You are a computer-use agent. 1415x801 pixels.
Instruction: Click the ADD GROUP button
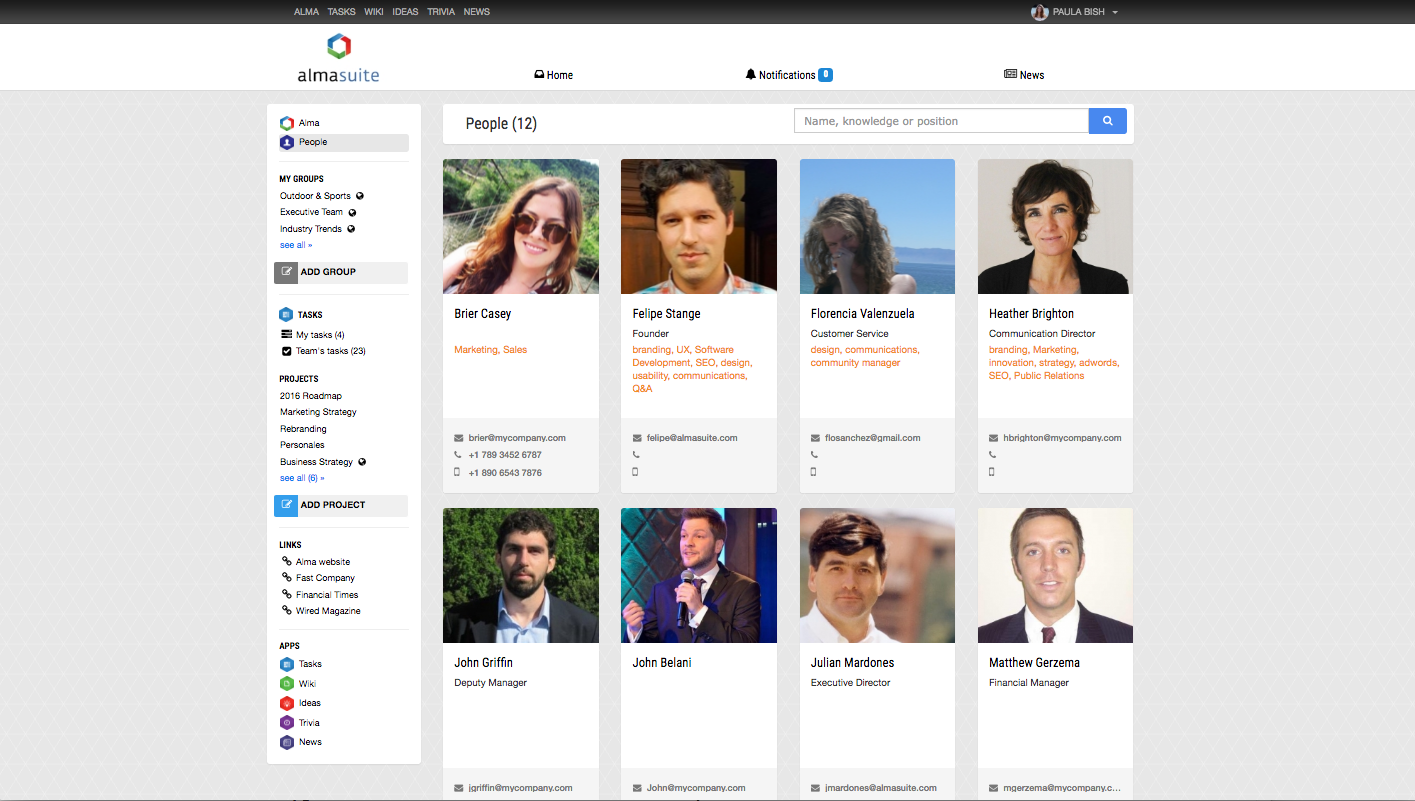click(x=341, y=272)
